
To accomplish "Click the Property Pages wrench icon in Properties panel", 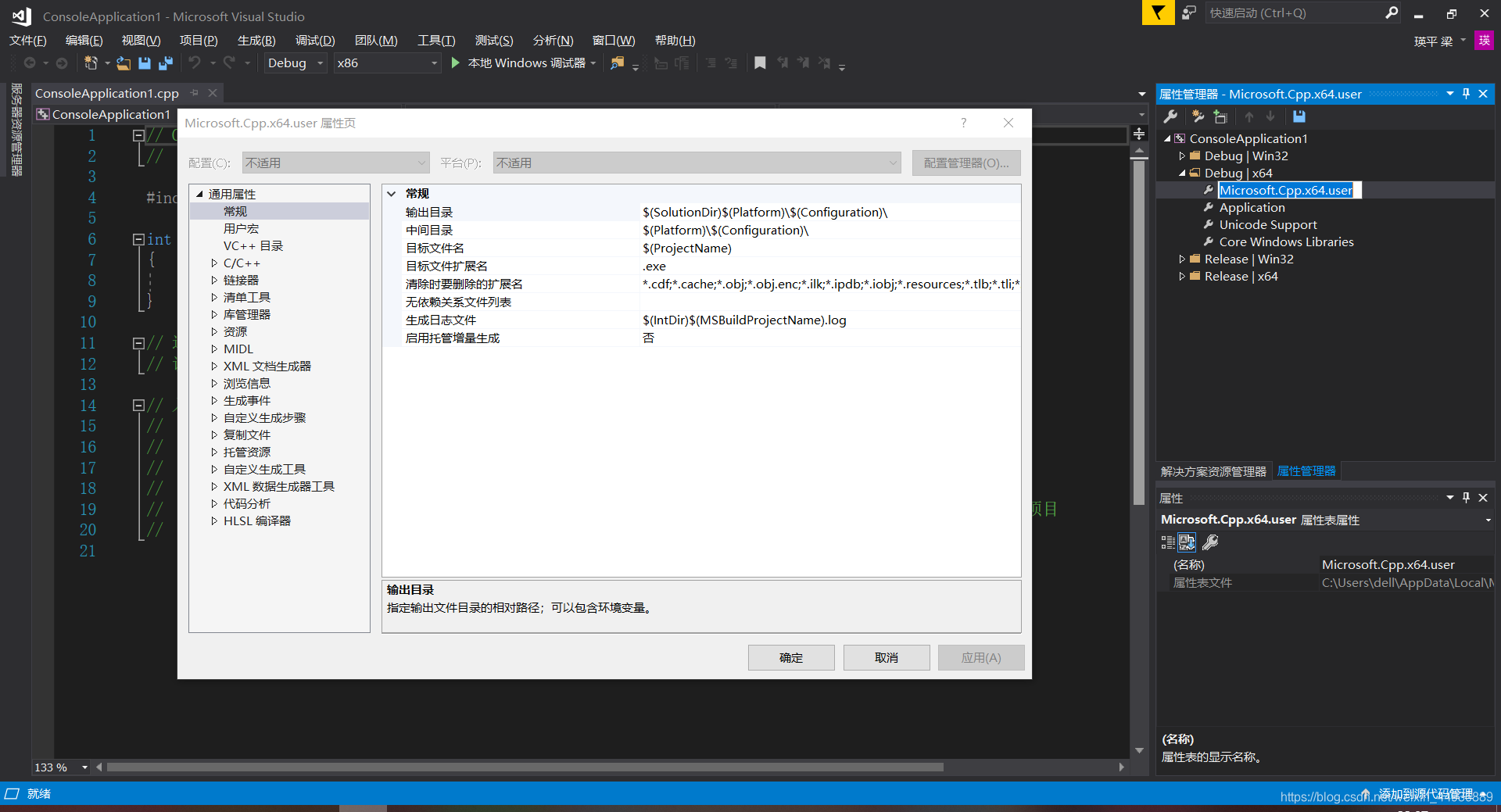I will (x=1210, y=542).
